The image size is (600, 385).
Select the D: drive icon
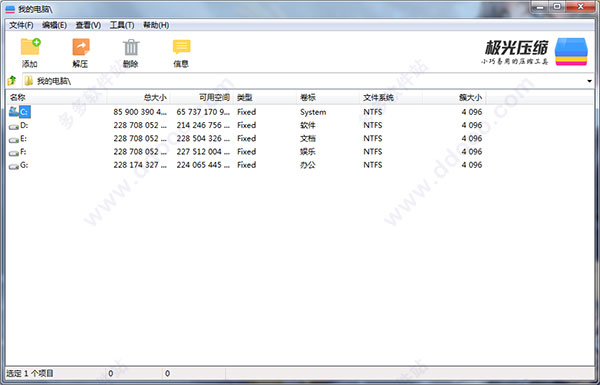click(x=14, y=126)
